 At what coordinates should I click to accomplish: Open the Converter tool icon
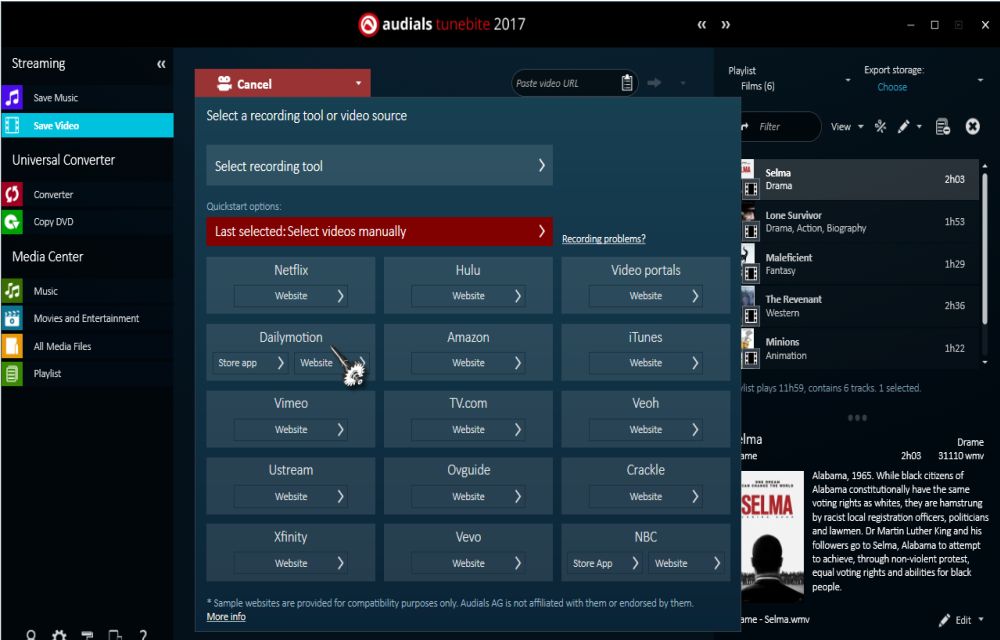pos(12,194)
